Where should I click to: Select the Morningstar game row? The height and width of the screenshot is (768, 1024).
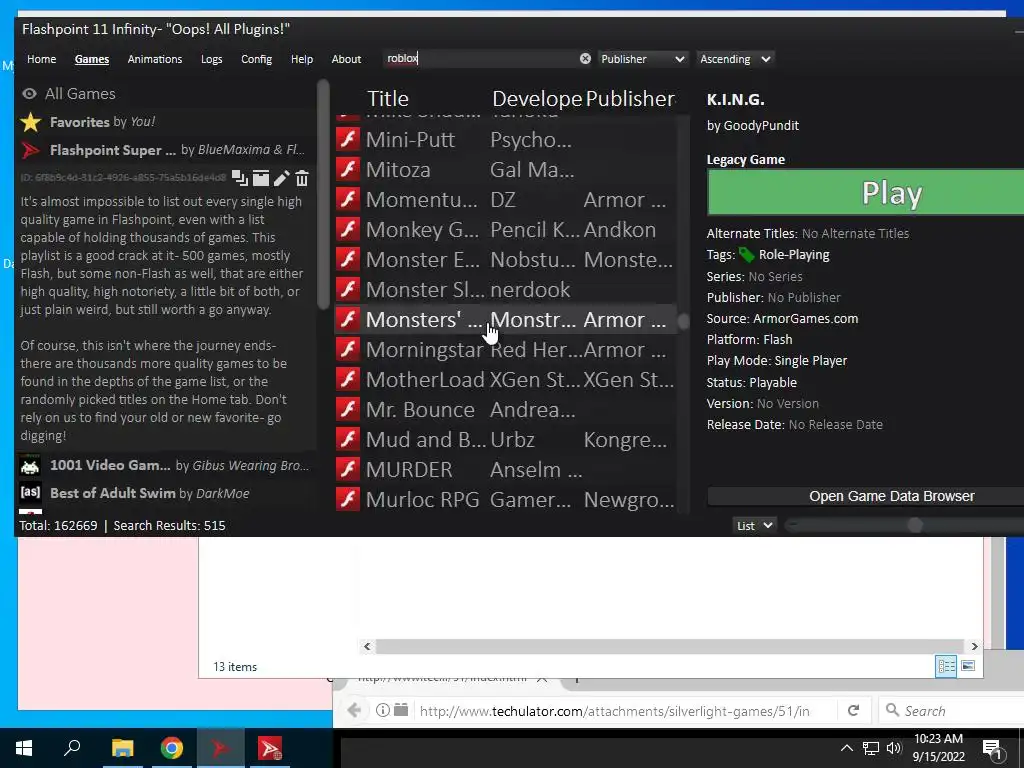pos(505,349)
